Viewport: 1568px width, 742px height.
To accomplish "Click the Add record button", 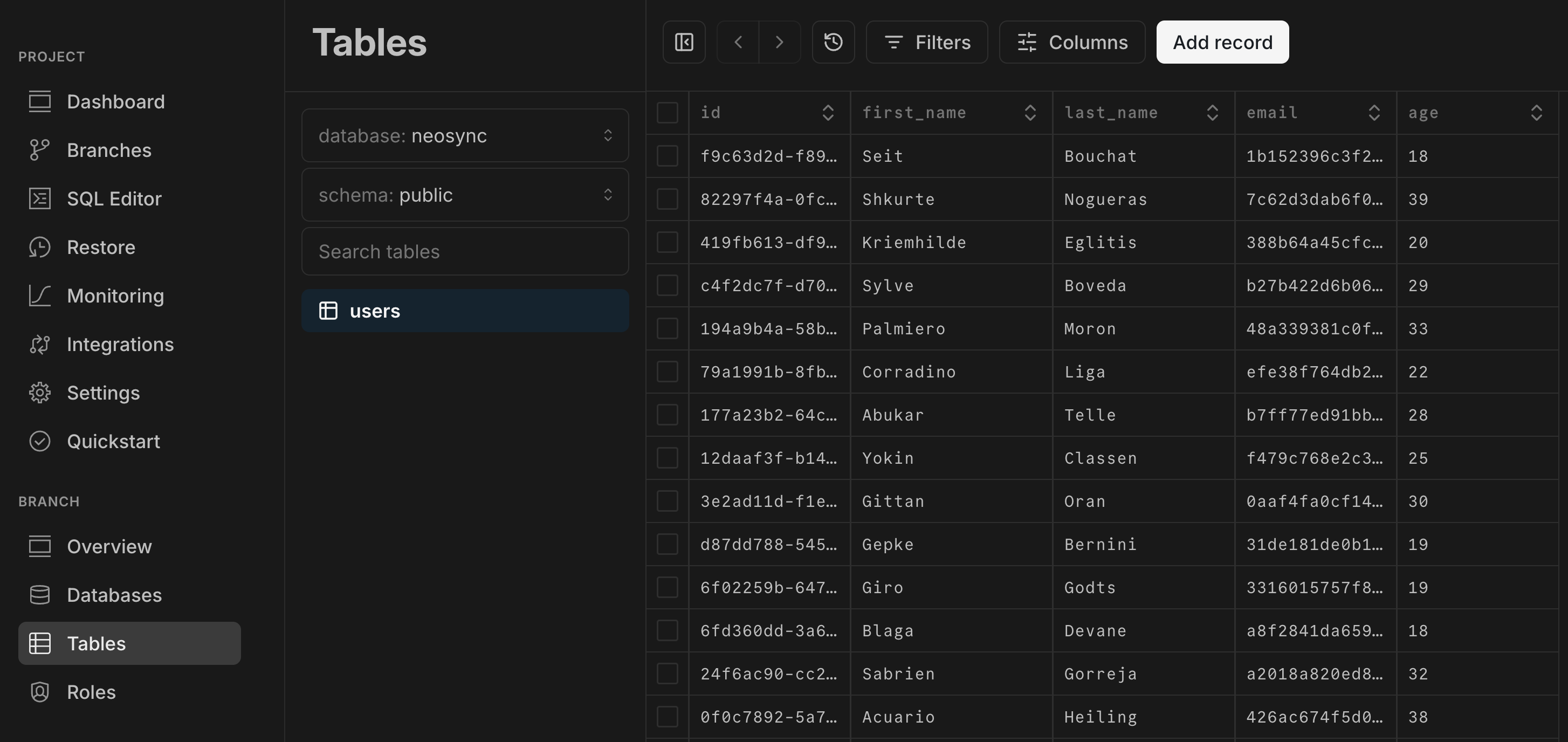I will coord(1222,42).
